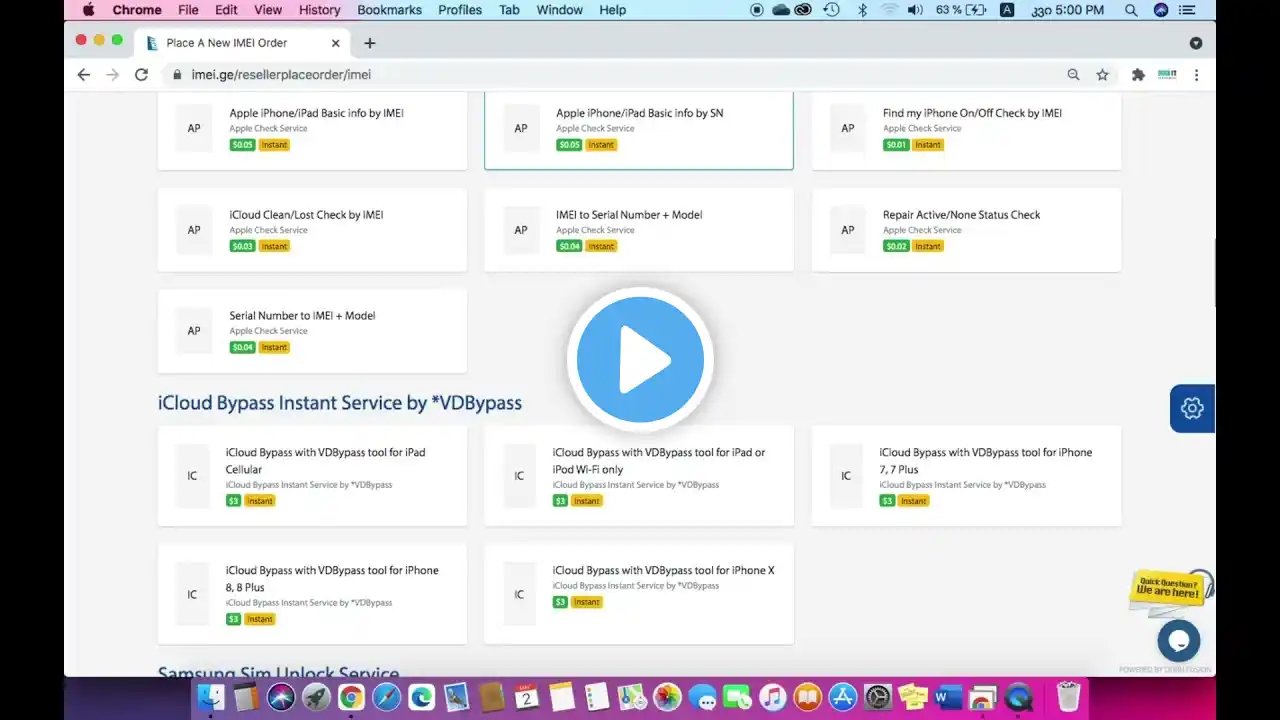Screen dimensions: 1280x720
Task: Open App Store from the Dock
Action: click(842, 697)
